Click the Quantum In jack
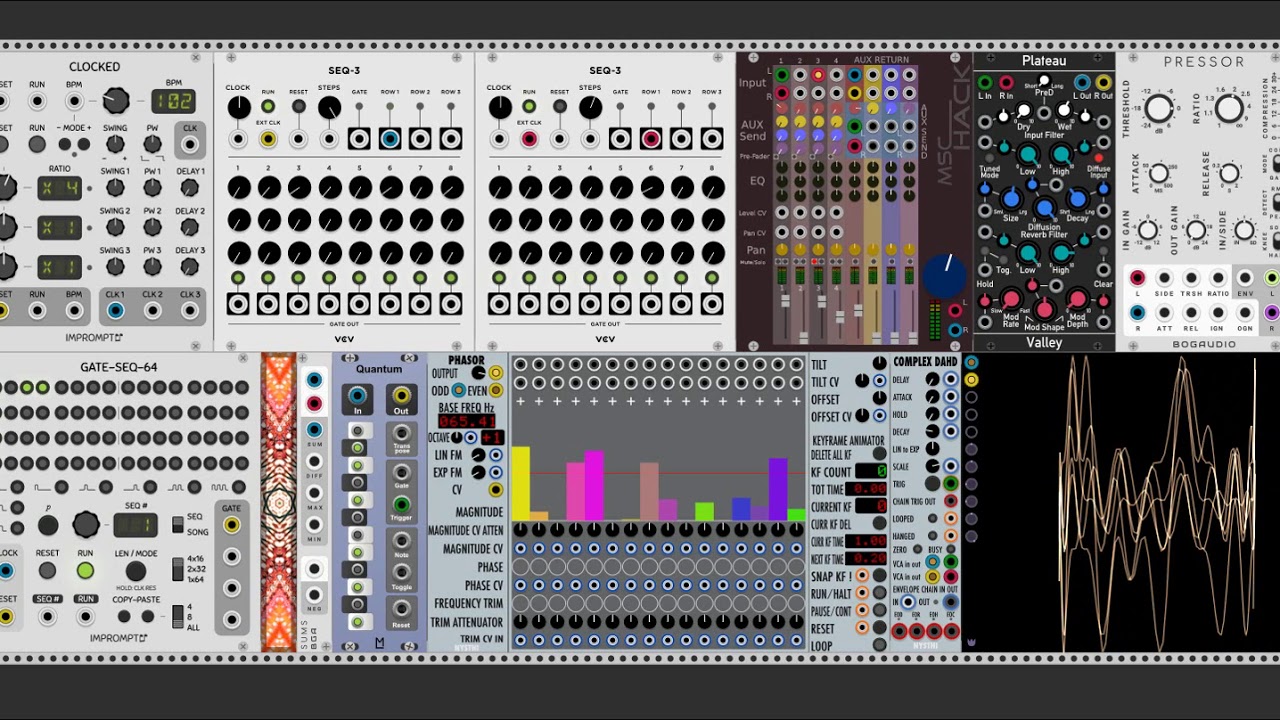Viewport: 1280px width, 720px height. pos(357,397)
